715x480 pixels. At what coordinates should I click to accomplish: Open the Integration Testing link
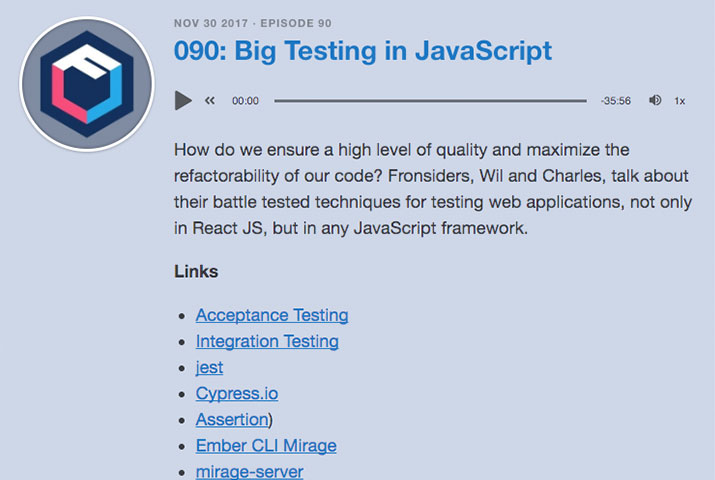pyautogui.click(x=267, y=341)
